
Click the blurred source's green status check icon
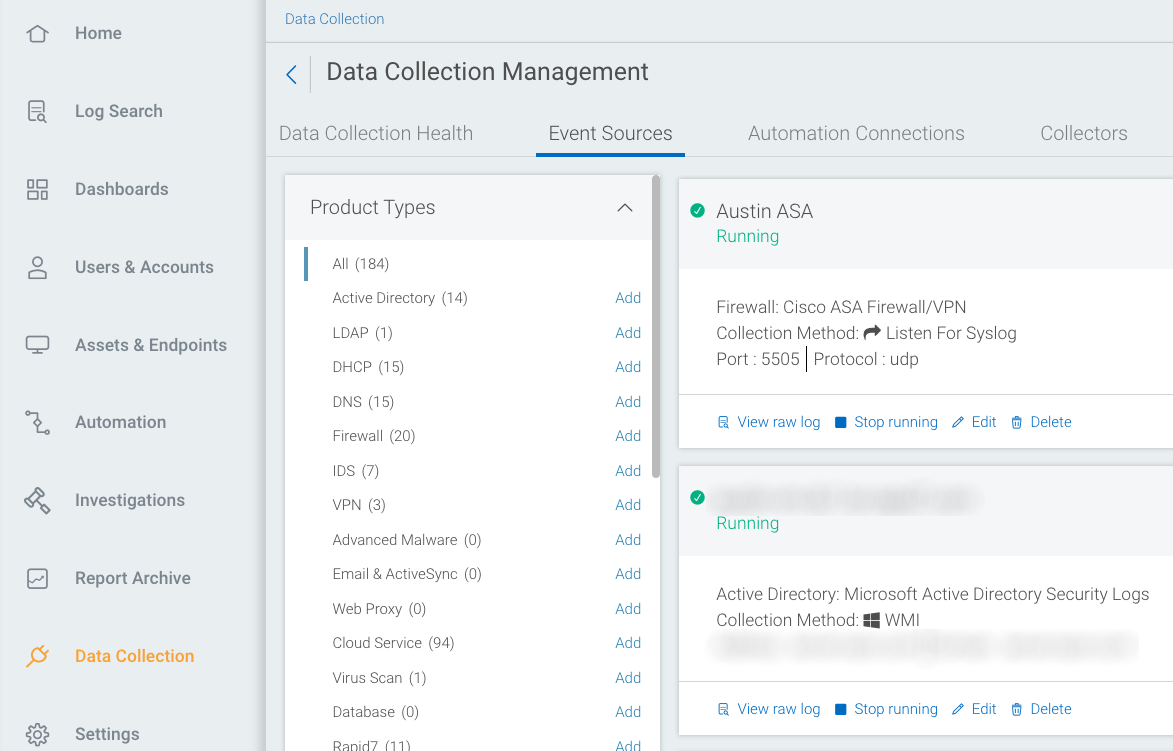click(697, 497)
